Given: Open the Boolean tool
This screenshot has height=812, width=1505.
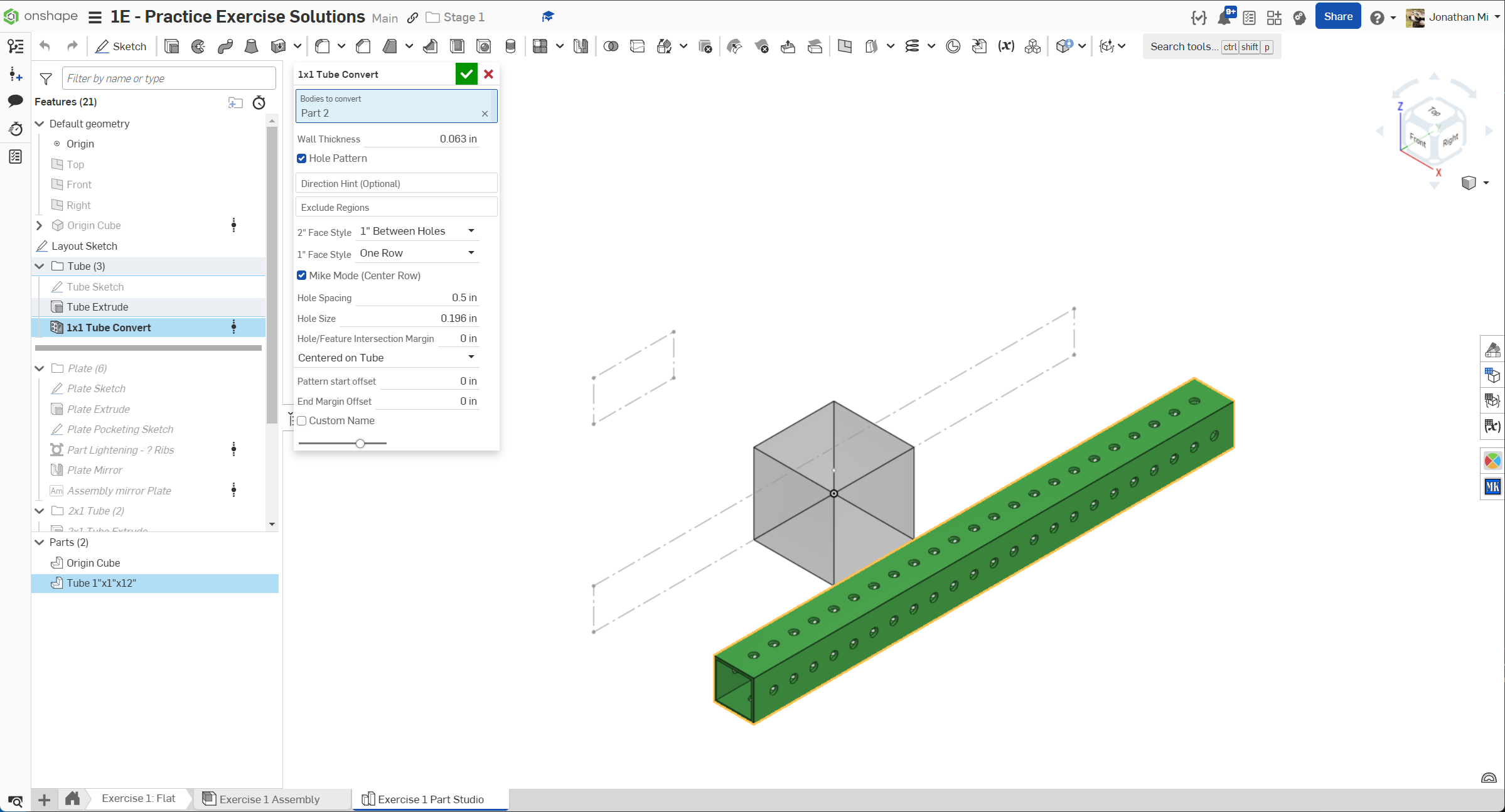Looking at the screenshot, I should pyautogui.click(x=611, y=46).
